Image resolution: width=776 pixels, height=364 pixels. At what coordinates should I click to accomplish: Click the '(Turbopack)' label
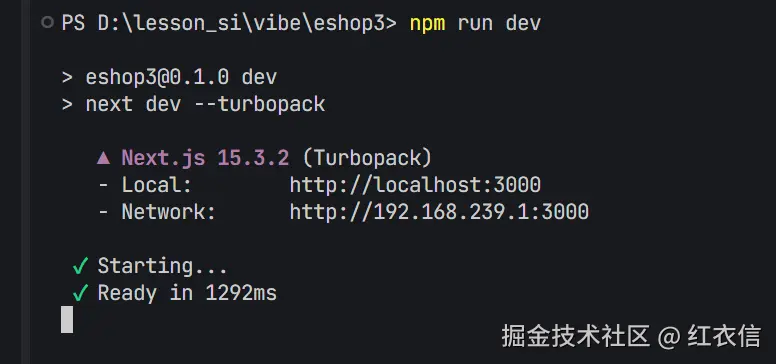click(367, 158)
